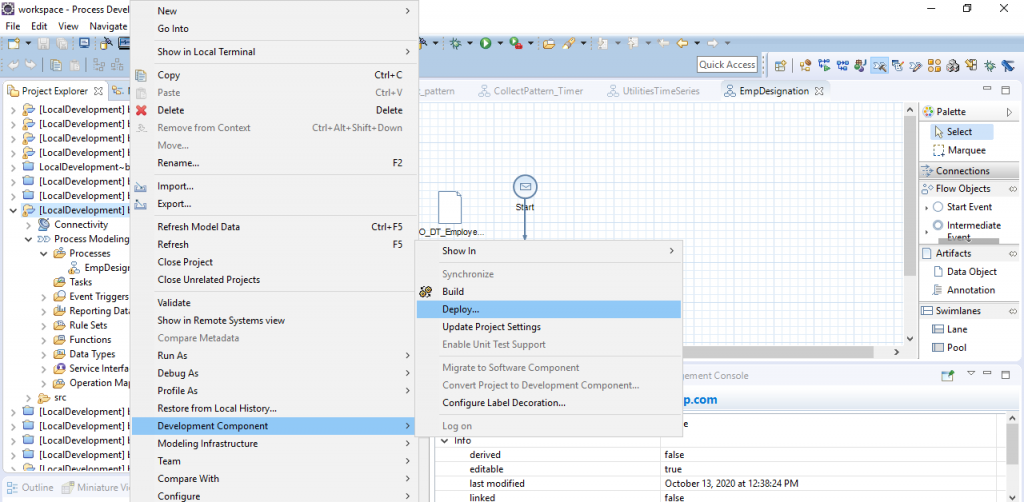Click the 'derived' property row label
Image resolution: width=1024 pixels, height=502 pixels.
point(485,454)
